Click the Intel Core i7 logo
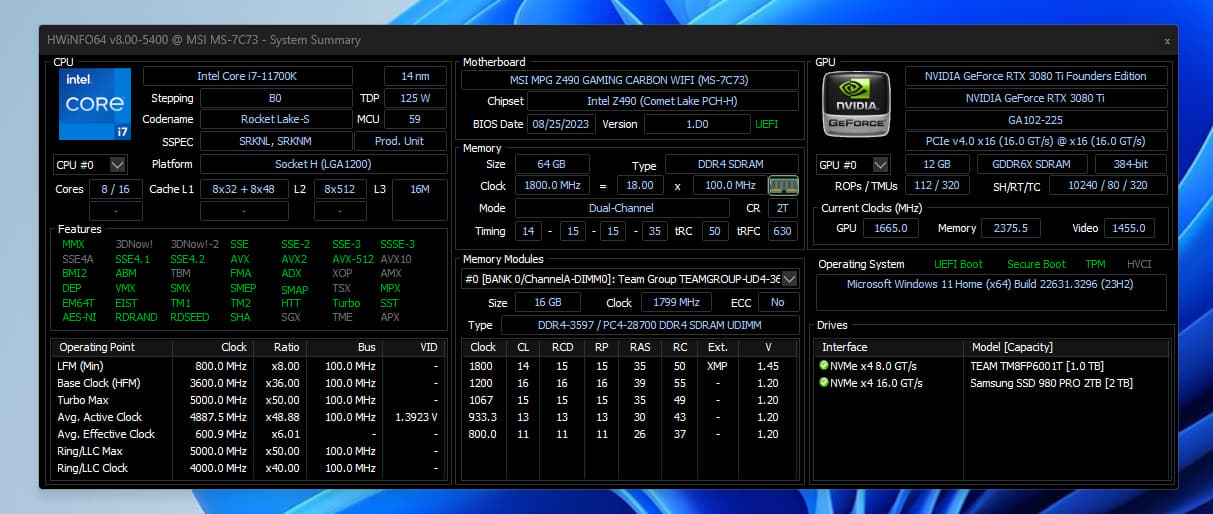 (x=94, y=103)
